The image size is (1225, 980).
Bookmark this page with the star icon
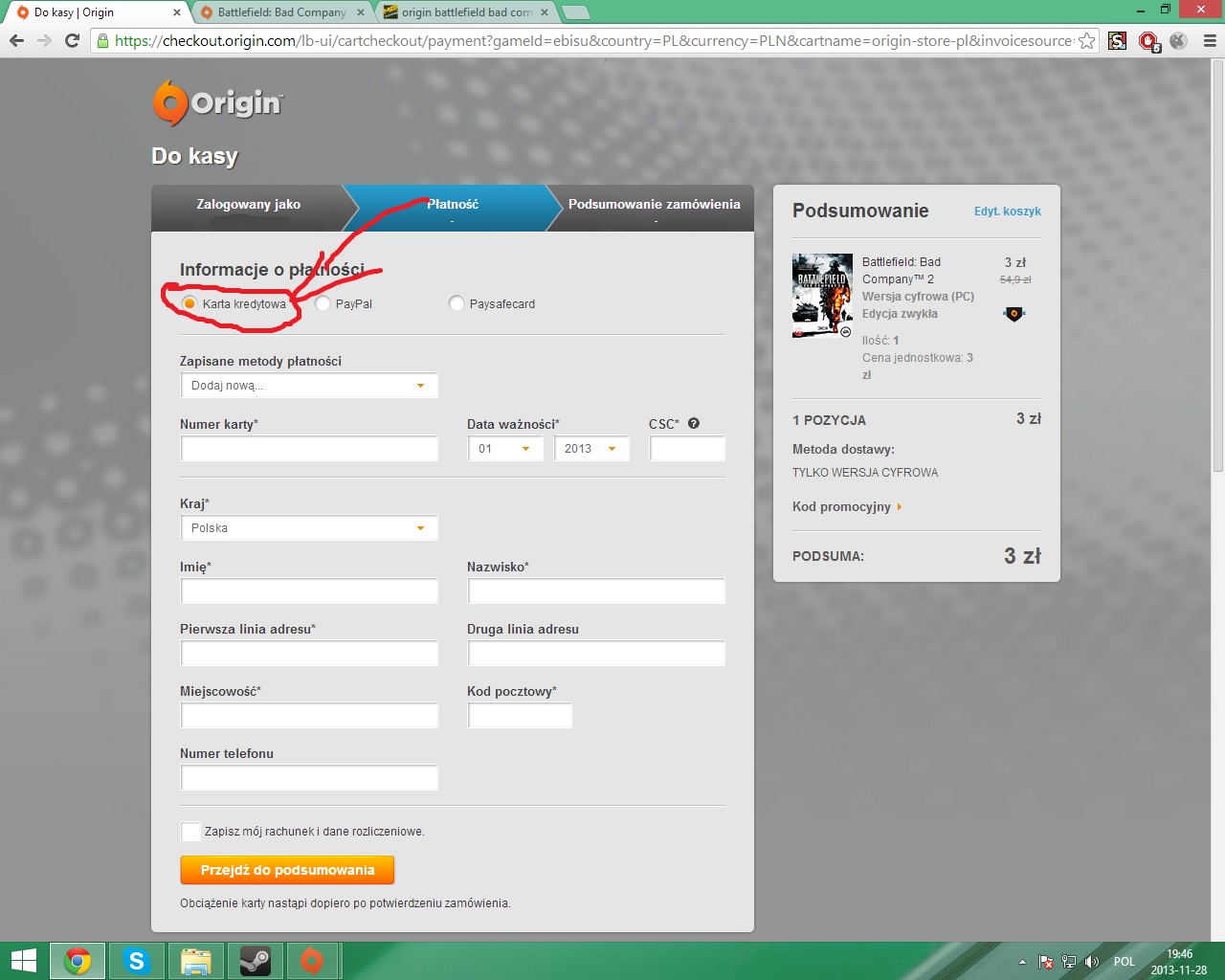pyautogui.click(x=1086, y=40)
